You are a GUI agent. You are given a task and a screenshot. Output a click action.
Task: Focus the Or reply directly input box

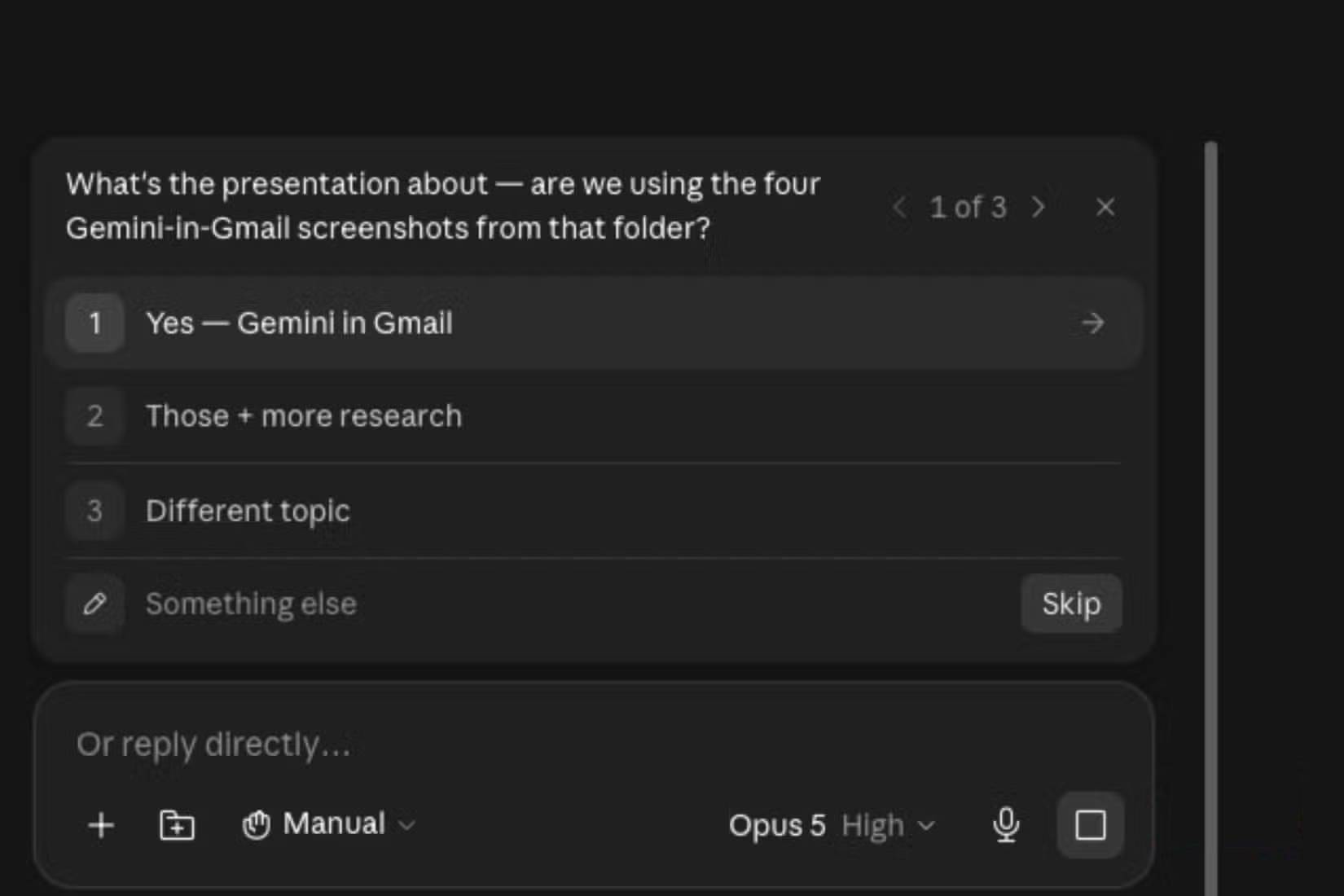click(x=594, y=744)
